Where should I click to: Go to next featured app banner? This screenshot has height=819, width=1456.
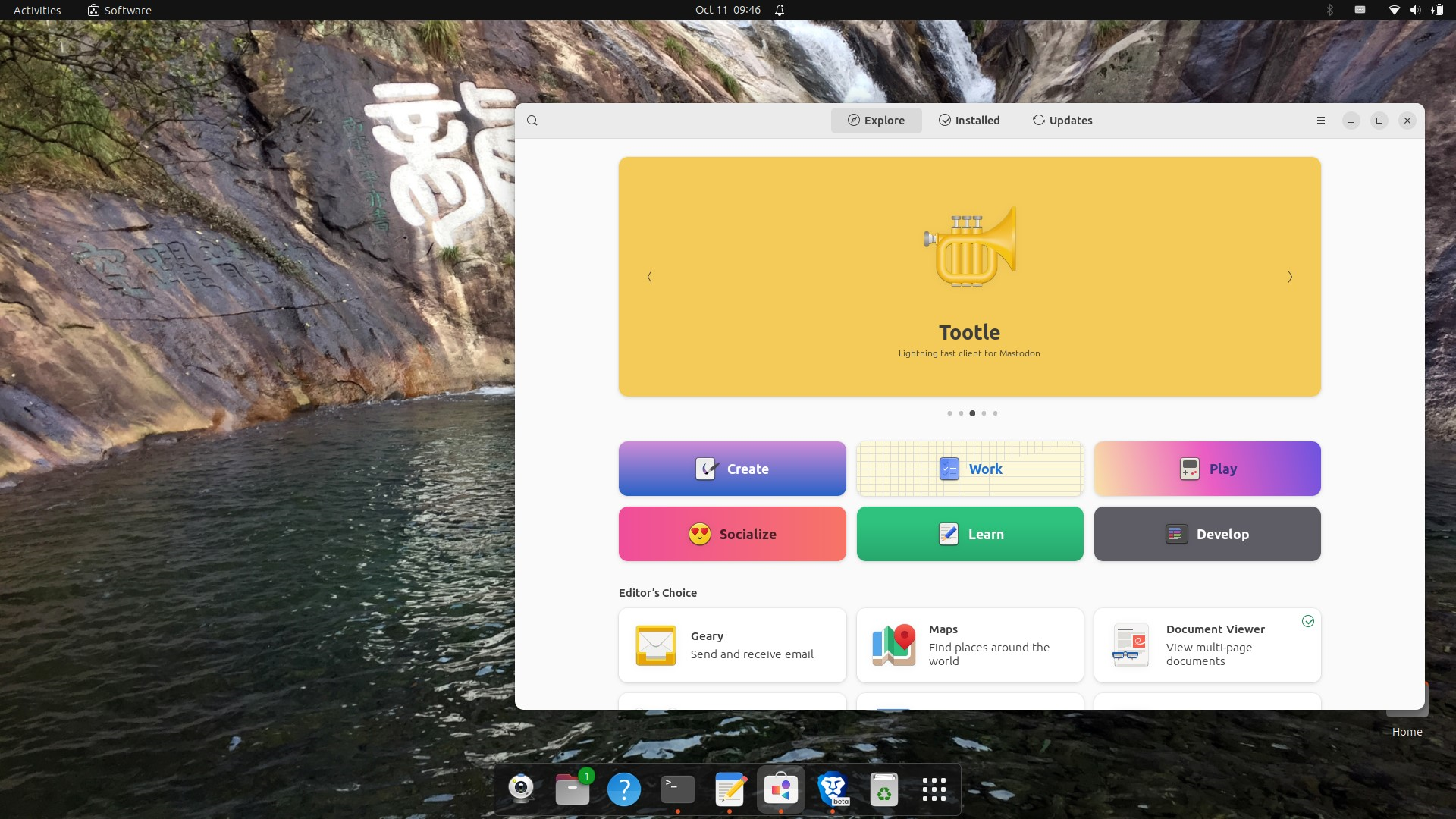(1290, 277)
